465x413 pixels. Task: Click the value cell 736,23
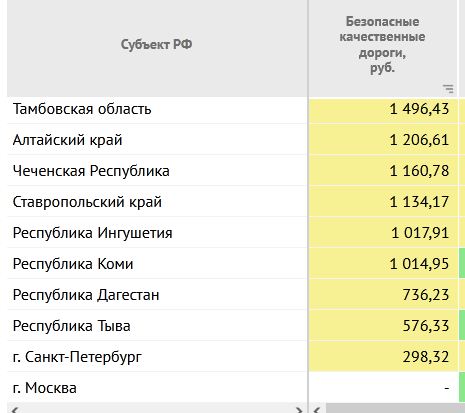point(383,295)
